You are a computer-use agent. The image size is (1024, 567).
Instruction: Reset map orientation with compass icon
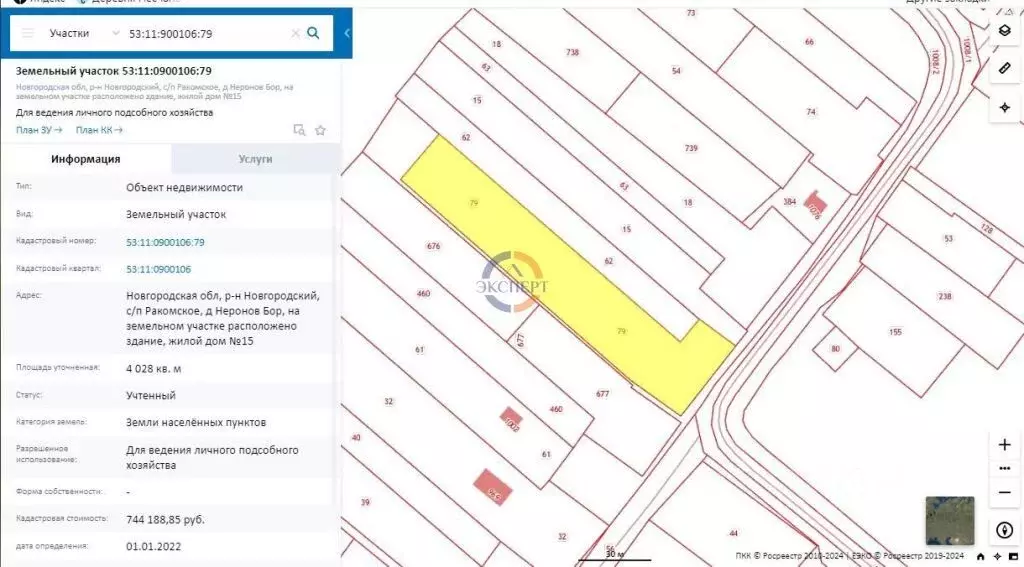tap(1004, 530)
